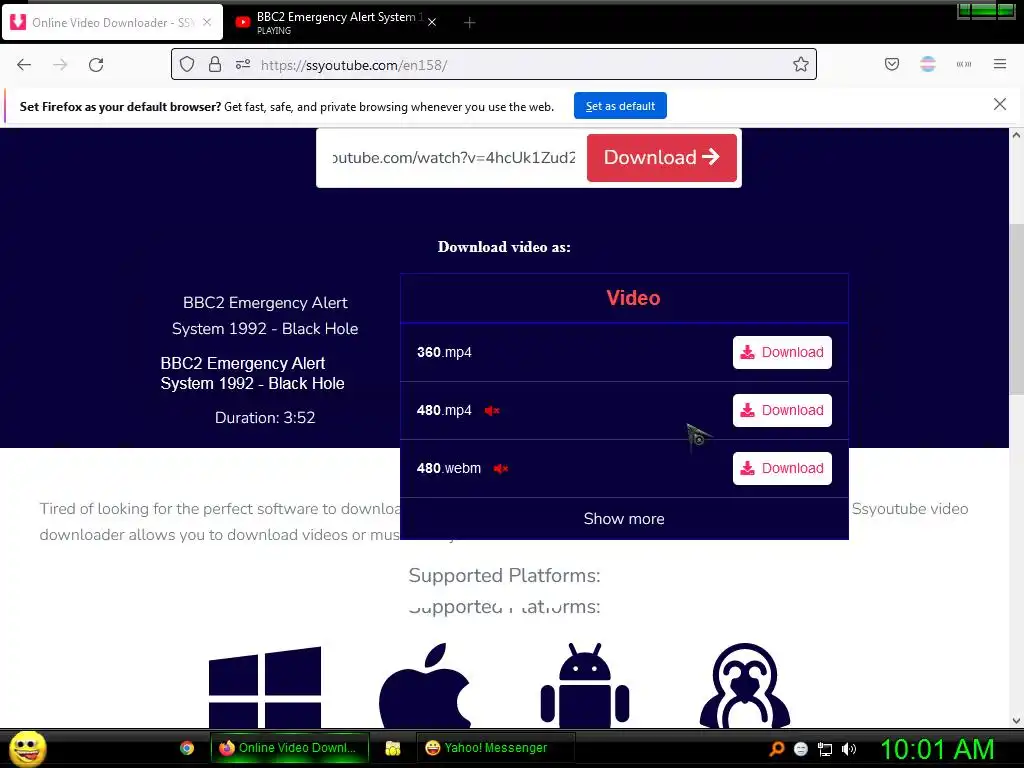
Task: Click the search magnifier tray icon
Action: click(x=776, y=749)
